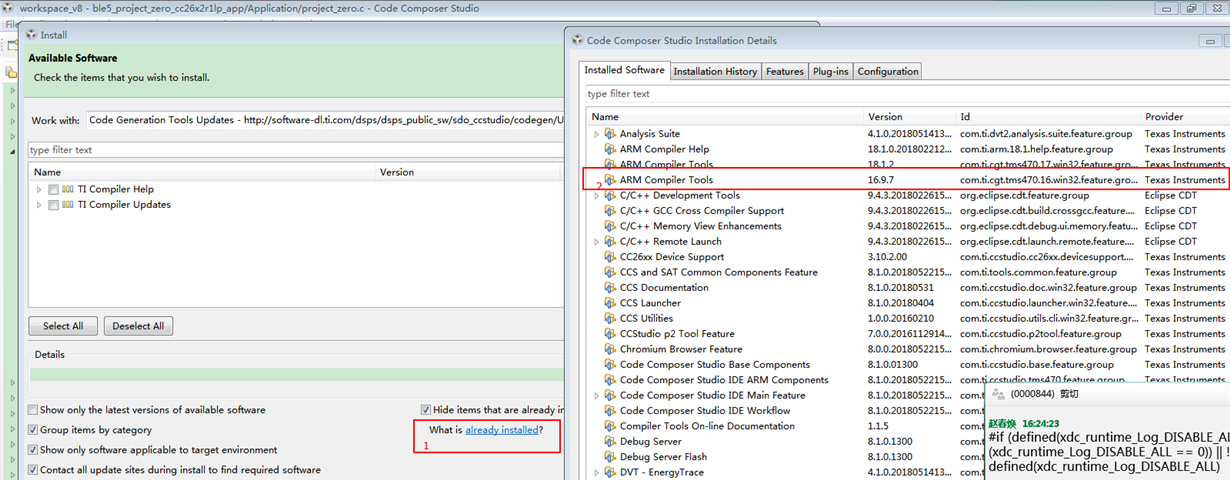Image resolution: width=1230 pixels, height=480 pixels.
Task: Click the Id column header
Action: click(1049, 117)
